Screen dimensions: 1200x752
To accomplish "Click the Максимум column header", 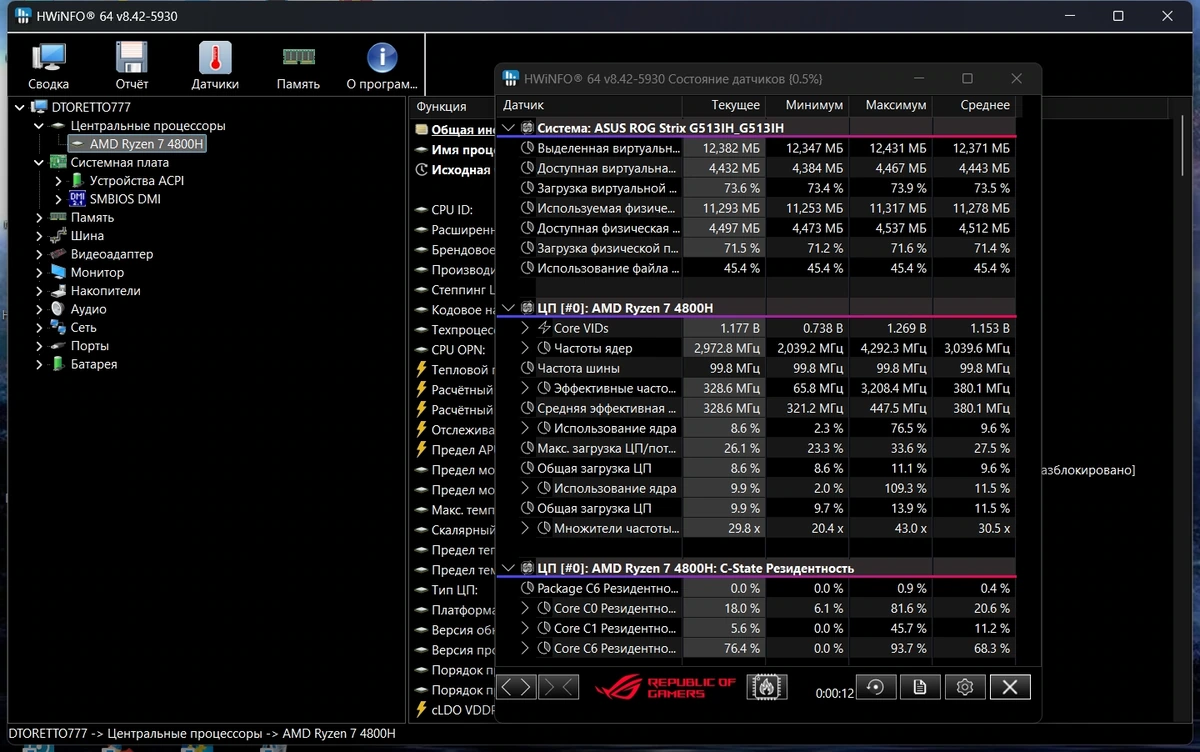I will tap(896, 105).
